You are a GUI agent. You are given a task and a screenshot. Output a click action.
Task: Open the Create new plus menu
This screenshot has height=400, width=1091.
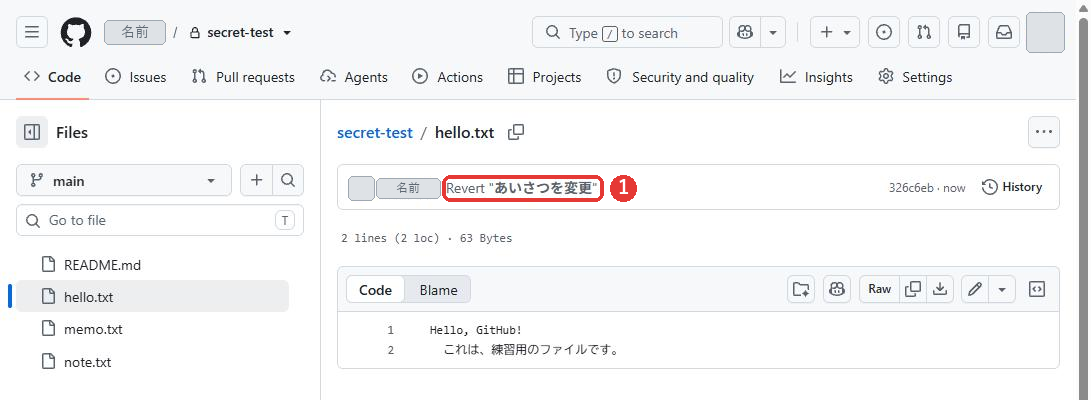coord(835,33)
